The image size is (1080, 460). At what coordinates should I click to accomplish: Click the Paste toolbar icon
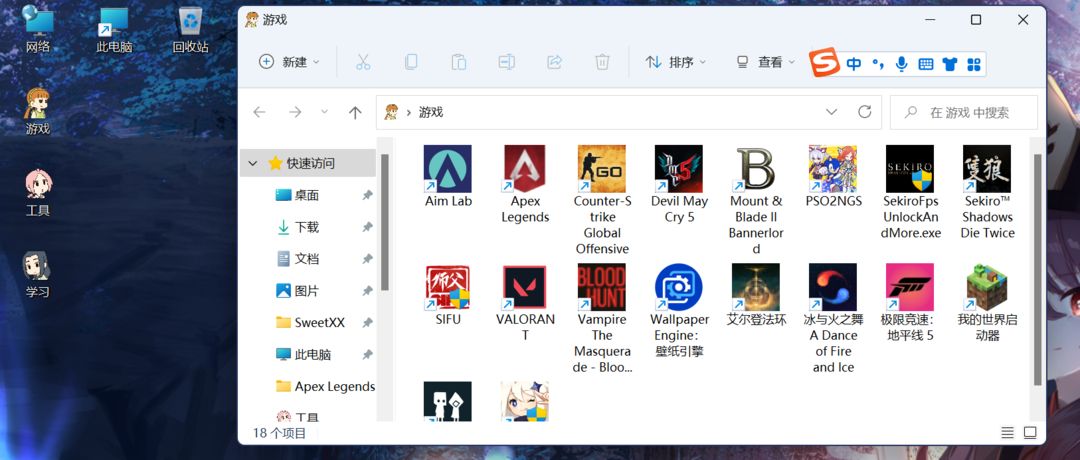tap(458, 62)
